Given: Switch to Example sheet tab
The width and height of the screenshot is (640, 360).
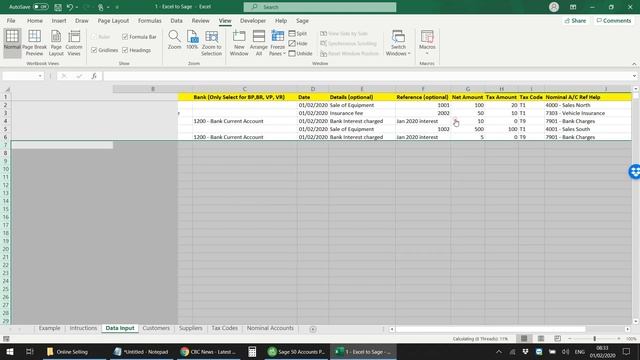Looking at the screenshot, I should (x=49, y=328).
